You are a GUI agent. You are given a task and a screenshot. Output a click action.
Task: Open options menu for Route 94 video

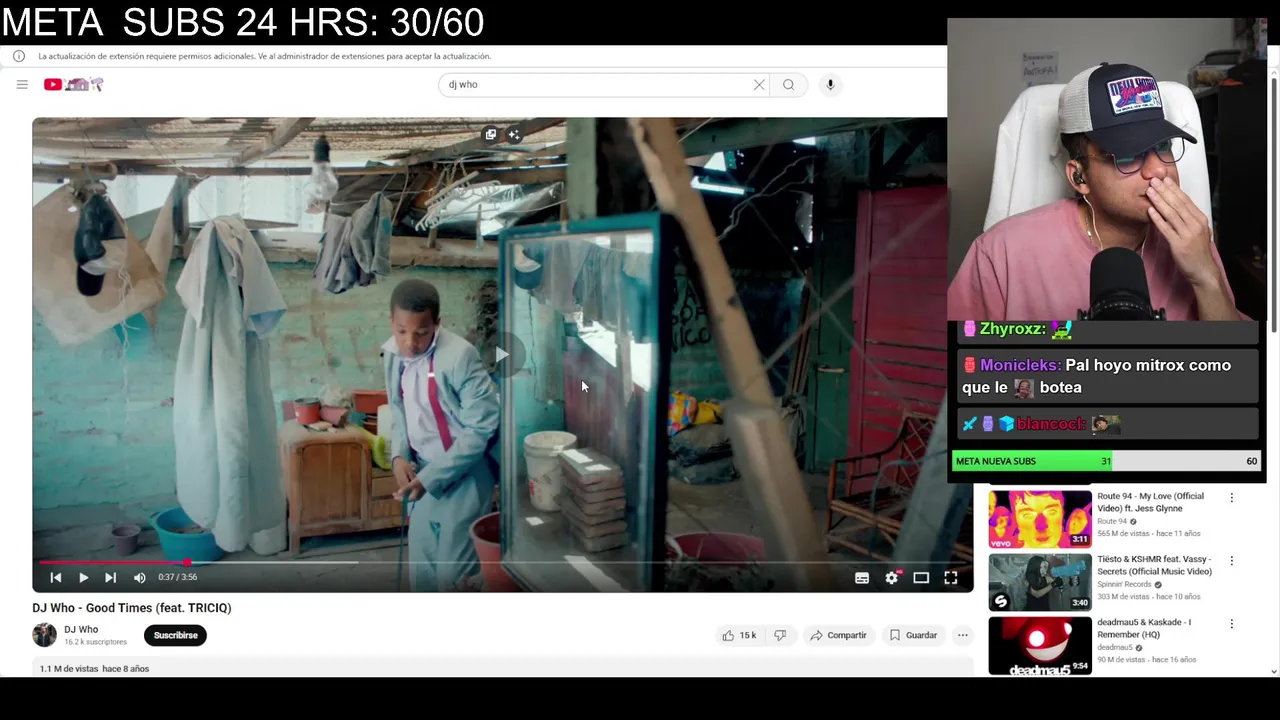pyautogui.click(x=1231, y=498)
